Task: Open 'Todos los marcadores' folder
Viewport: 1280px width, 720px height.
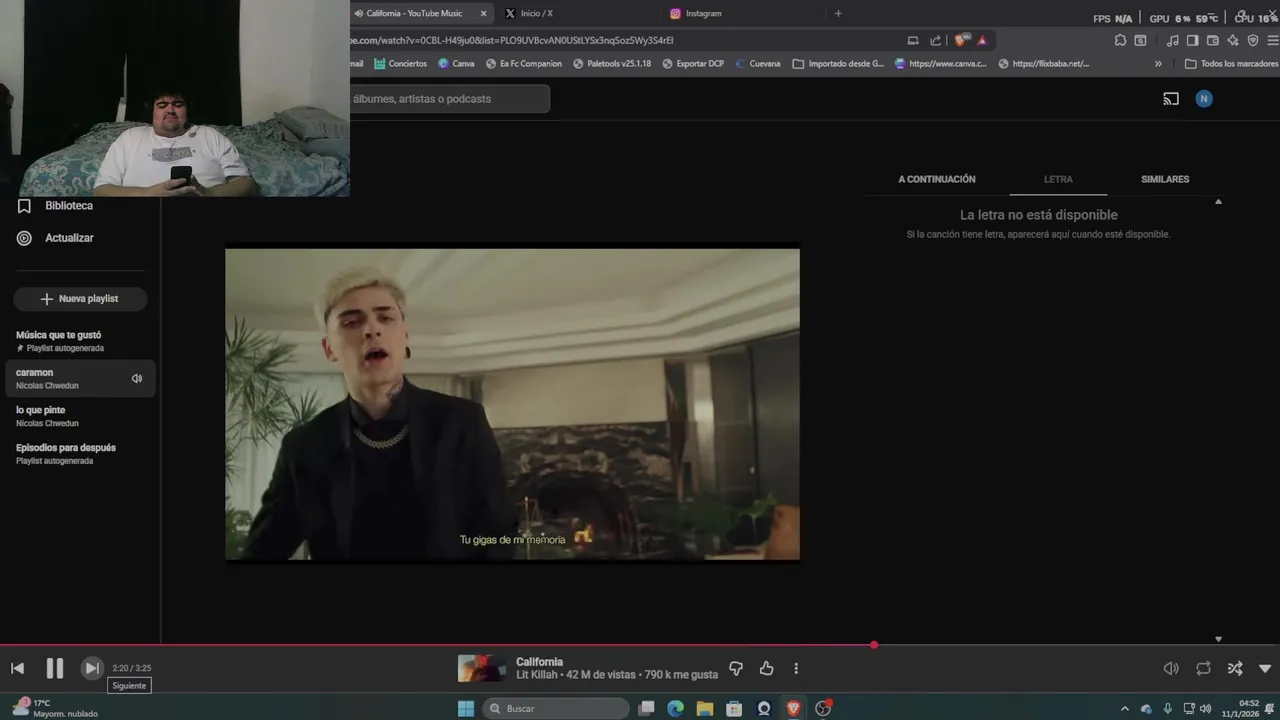Action: (1231, 63)
